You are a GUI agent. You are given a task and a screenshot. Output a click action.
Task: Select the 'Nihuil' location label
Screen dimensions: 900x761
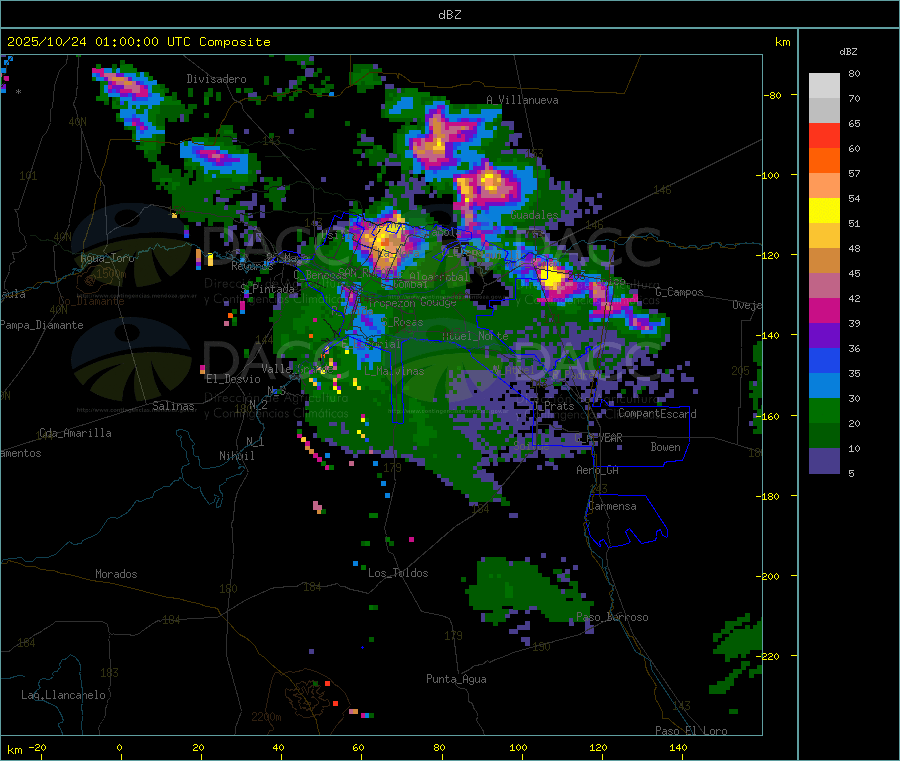(x=237, y=456)
